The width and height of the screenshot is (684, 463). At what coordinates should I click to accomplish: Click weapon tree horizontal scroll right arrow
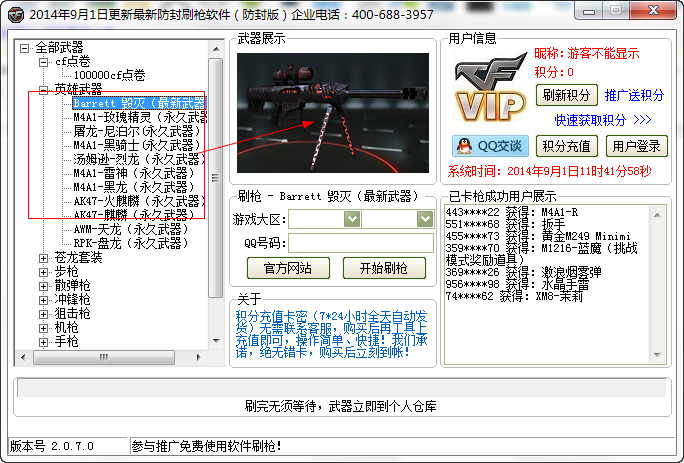click(x=199, y=357)
